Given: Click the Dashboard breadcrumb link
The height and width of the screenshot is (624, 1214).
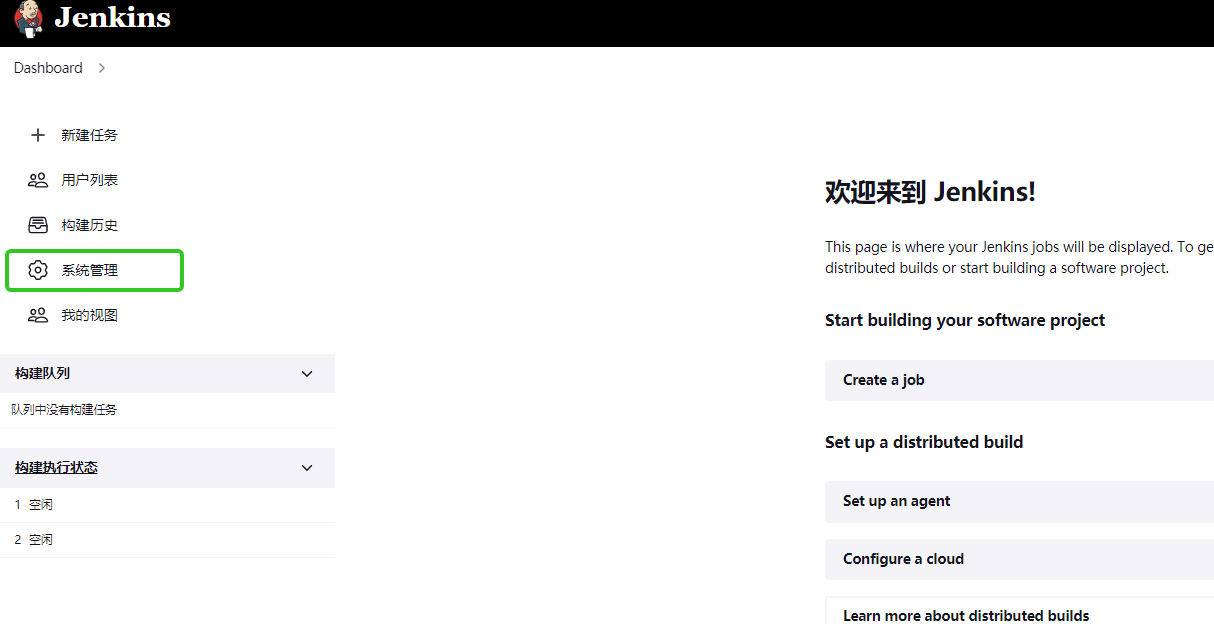Looking at the screenshot, I should (48, 68).
